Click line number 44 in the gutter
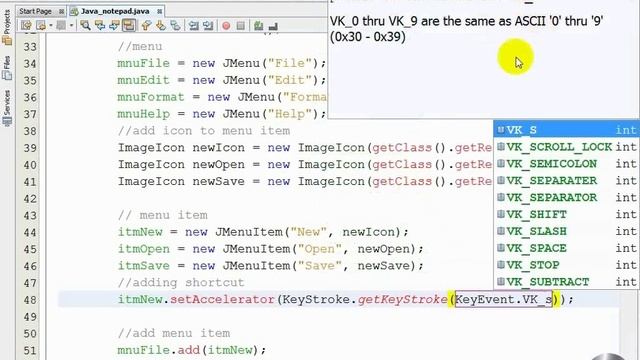The height and width of the screenshot is (360, 640). (30, 233)
